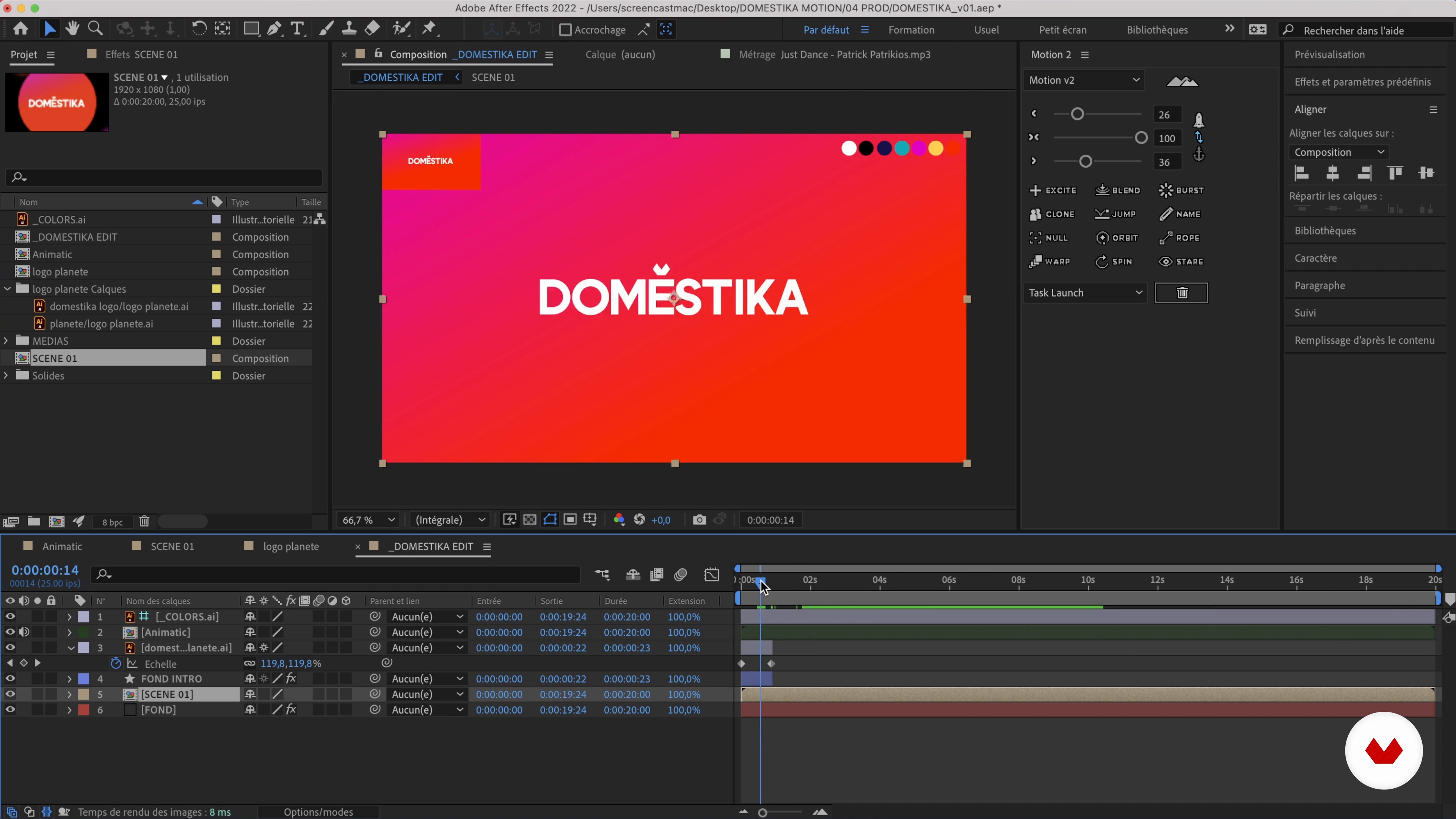The height and width of the screenshot is (819, 1456).
Task: Select the Rectangle shape tool
Action: [x=251, y=29]
